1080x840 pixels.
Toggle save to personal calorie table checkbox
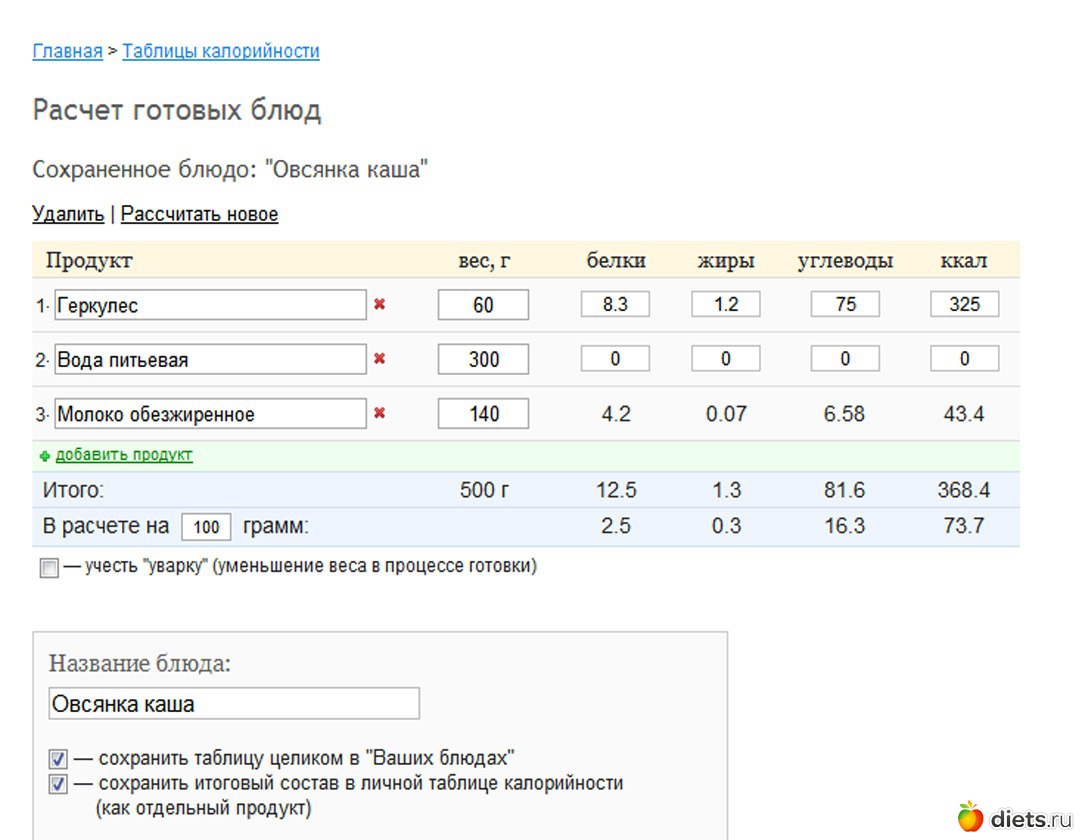(58, 784)
